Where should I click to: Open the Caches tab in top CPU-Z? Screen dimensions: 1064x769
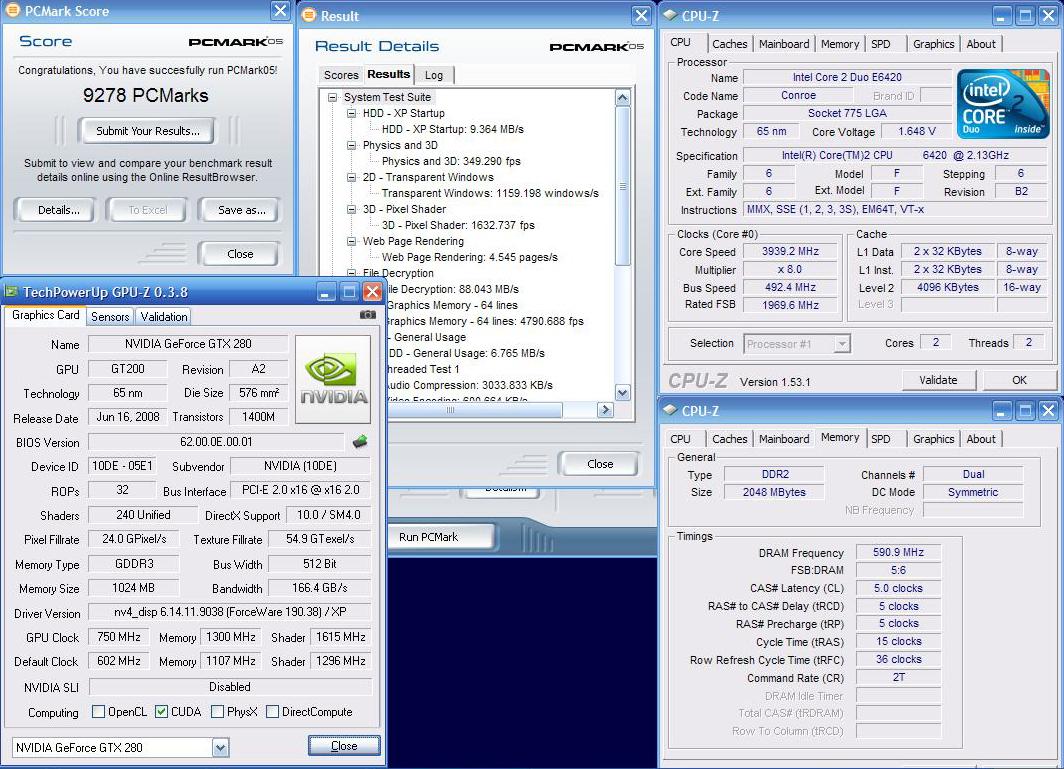tap(729, 44)
